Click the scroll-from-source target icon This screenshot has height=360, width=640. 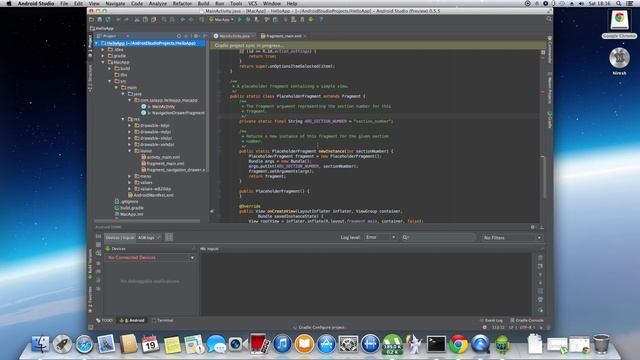pos(179,36)
